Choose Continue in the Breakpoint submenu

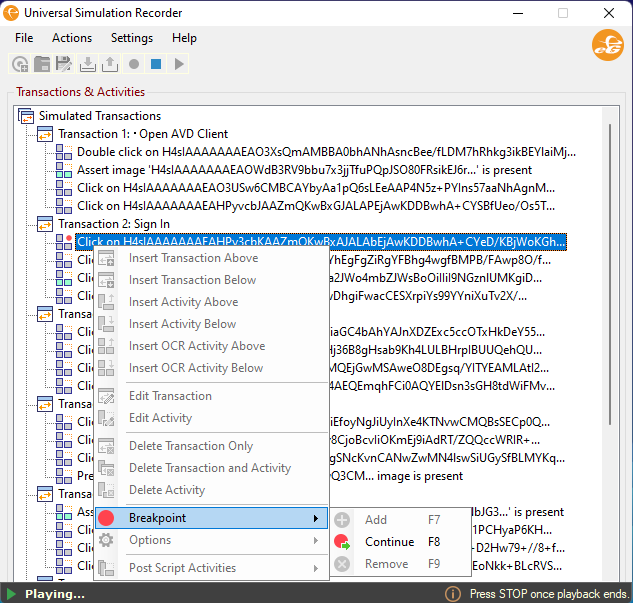click(x=389, y=542)
